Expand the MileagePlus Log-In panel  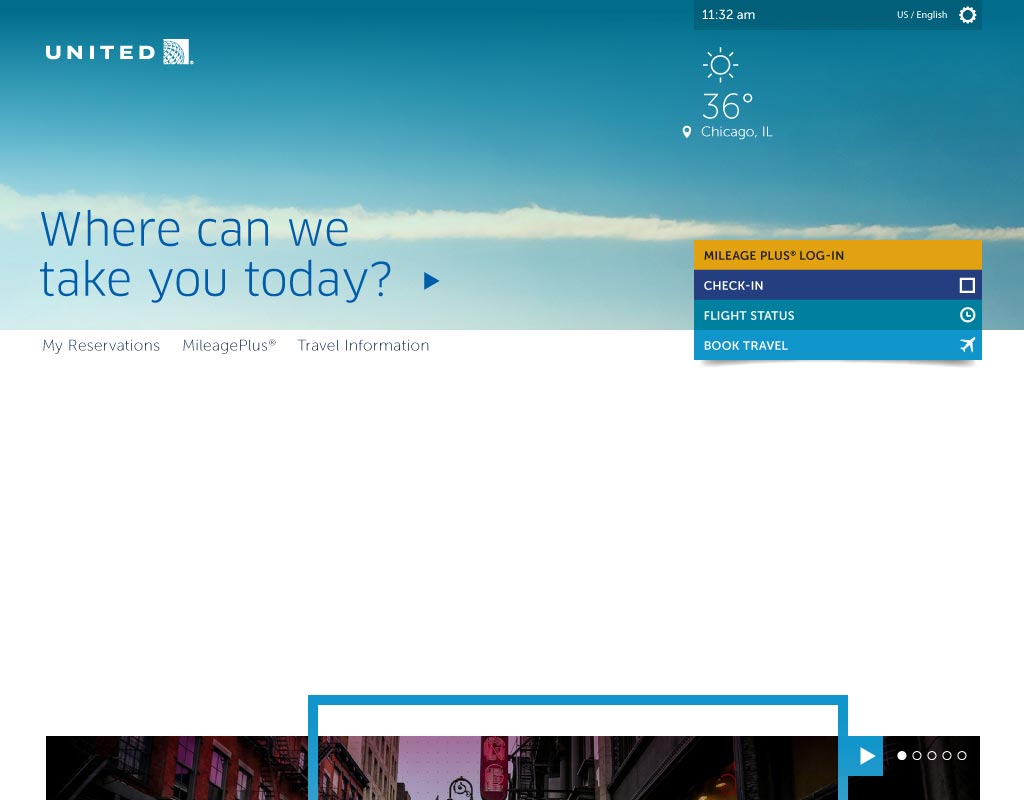pos(837,255)
